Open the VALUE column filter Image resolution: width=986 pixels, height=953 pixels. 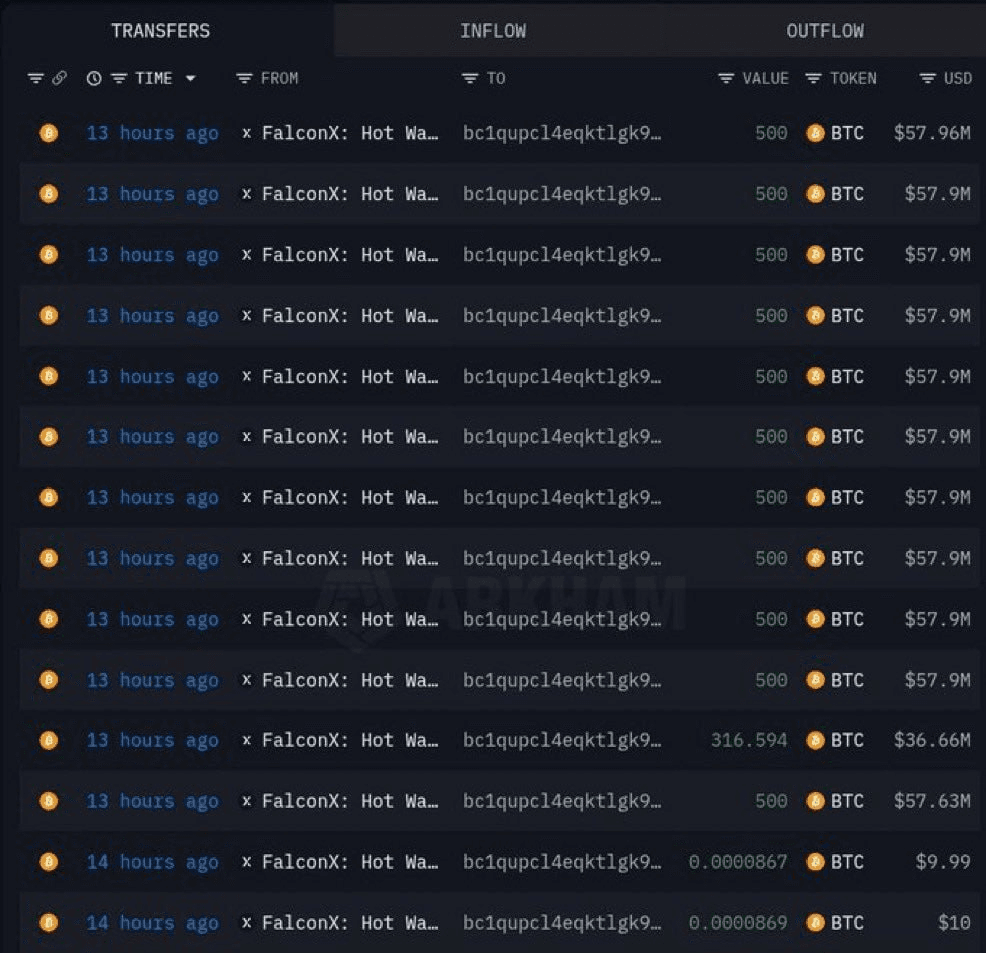click(x=726, y=79)
